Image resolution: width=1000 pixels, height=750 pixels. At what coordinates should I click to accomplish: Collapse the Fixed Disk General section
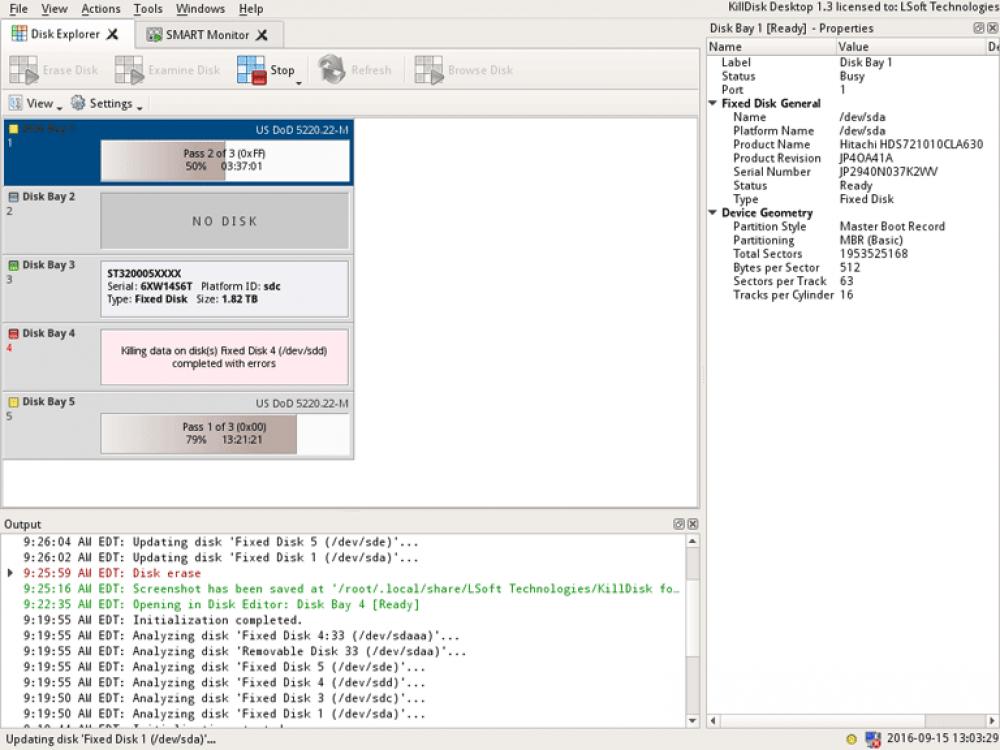coord(713,103)
